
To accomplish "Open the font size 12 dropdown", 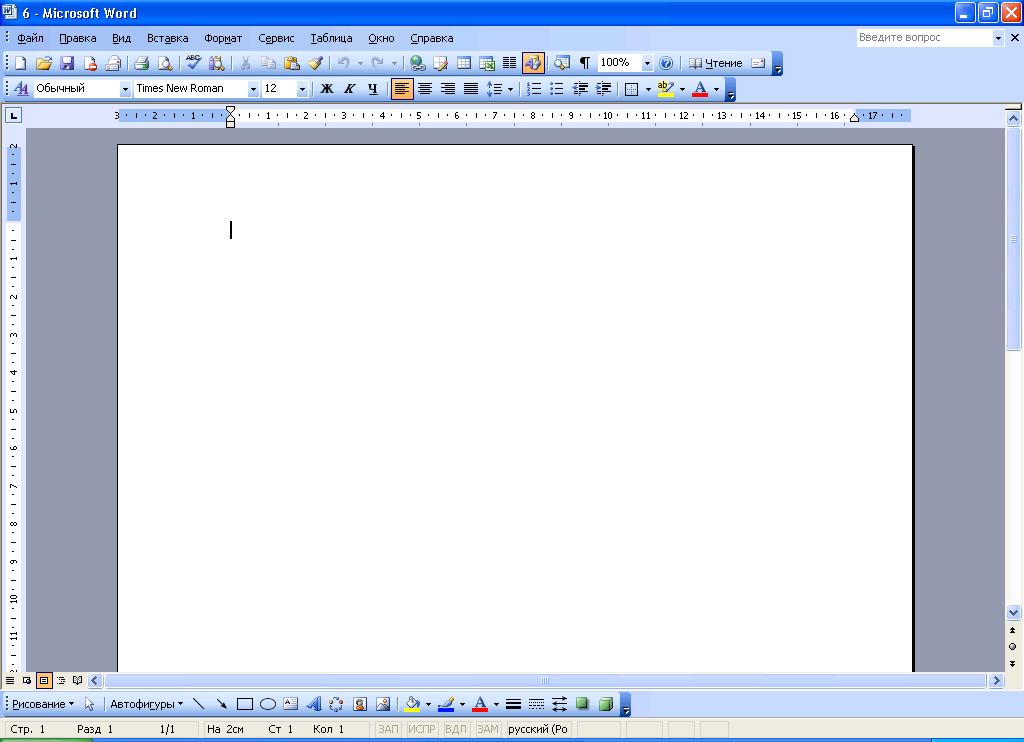I will point(302,89).
